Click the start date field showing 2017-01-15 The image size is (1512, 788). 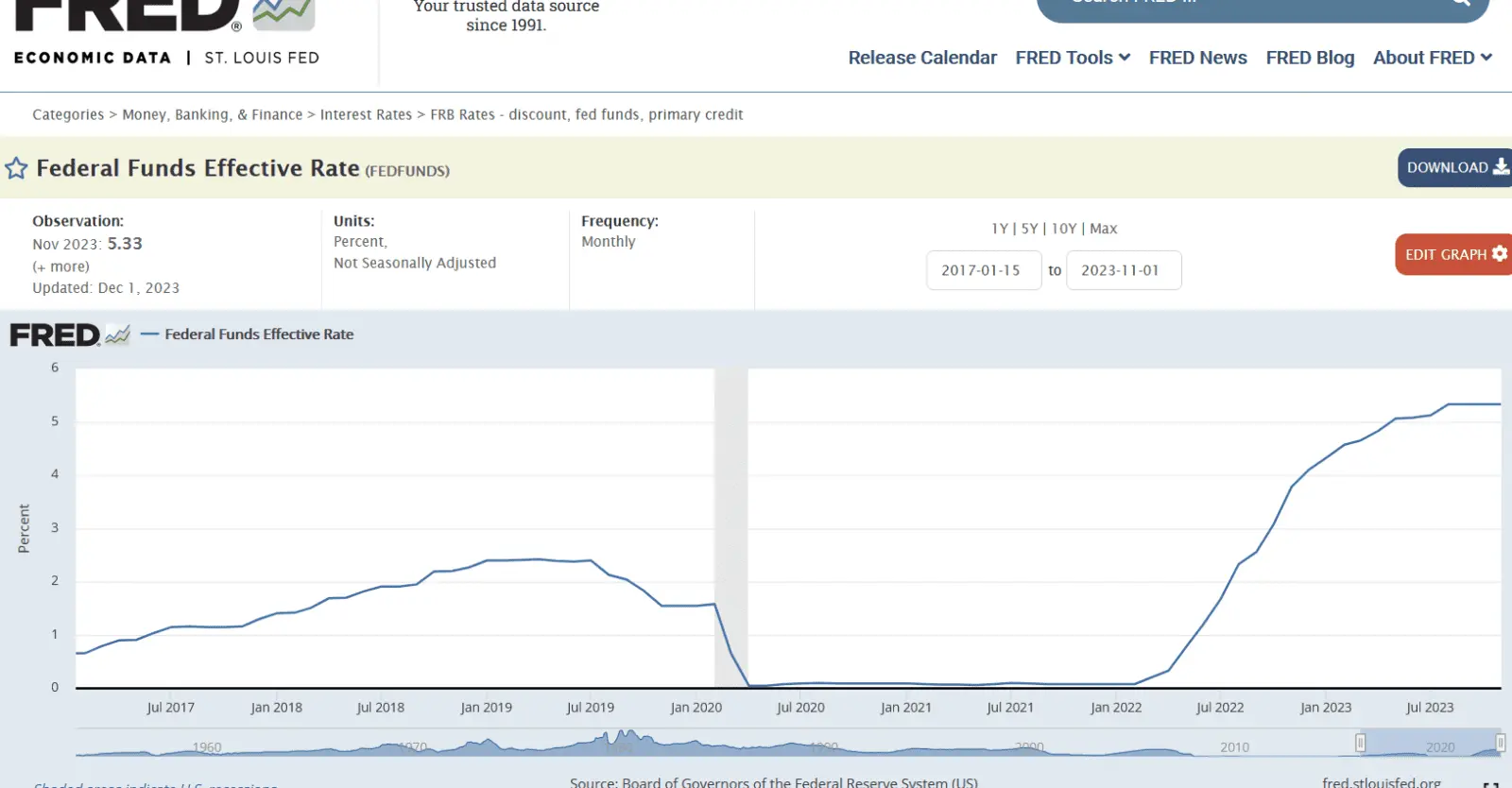point(983,270)
